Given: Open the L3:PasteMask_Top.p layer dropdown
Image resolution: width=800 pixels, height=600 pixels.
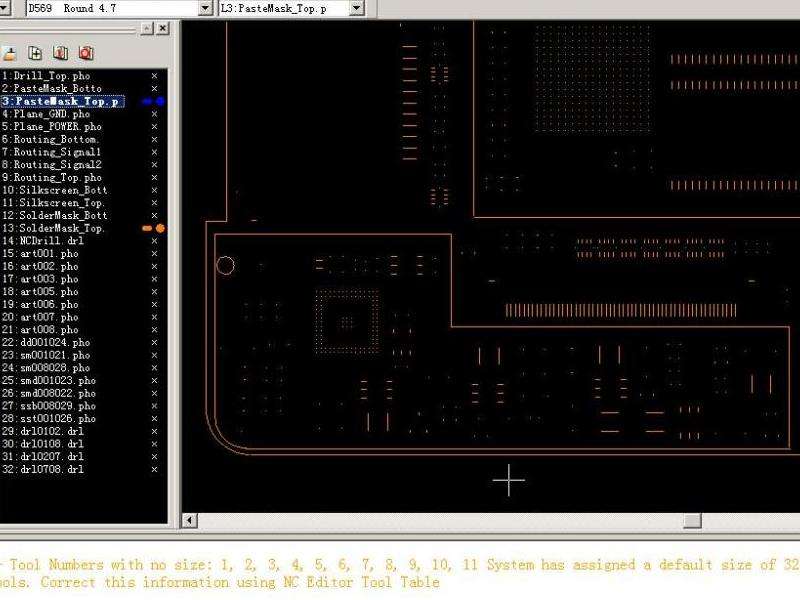Looking at the screenshot, I should click(357, 8).
